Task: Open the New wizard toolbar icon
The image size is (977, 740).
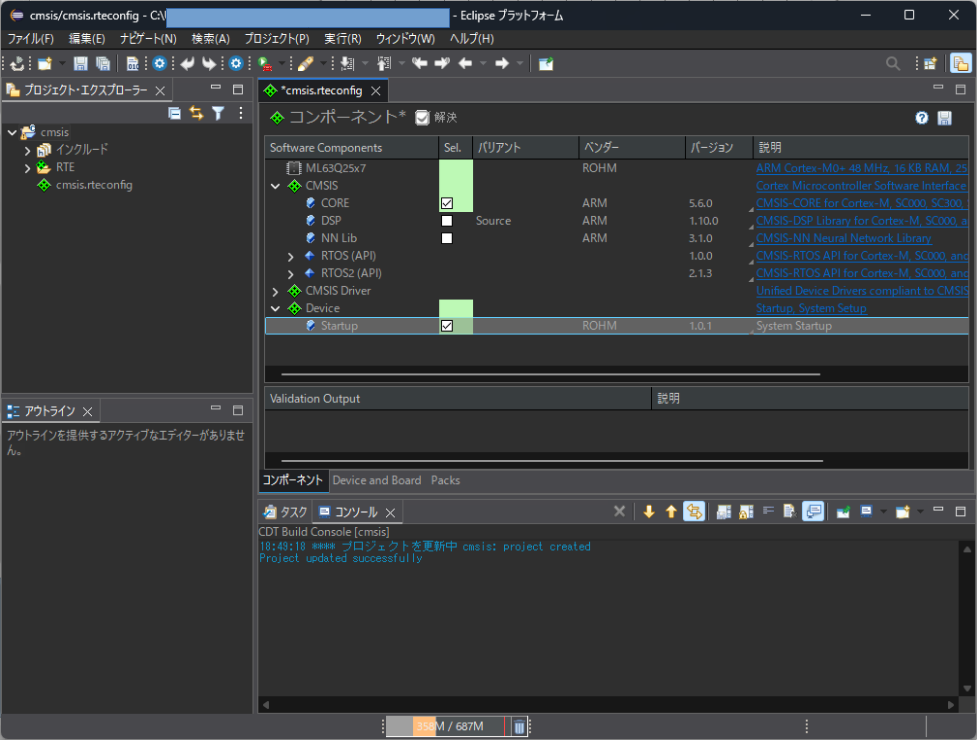Action: (45, 64)
